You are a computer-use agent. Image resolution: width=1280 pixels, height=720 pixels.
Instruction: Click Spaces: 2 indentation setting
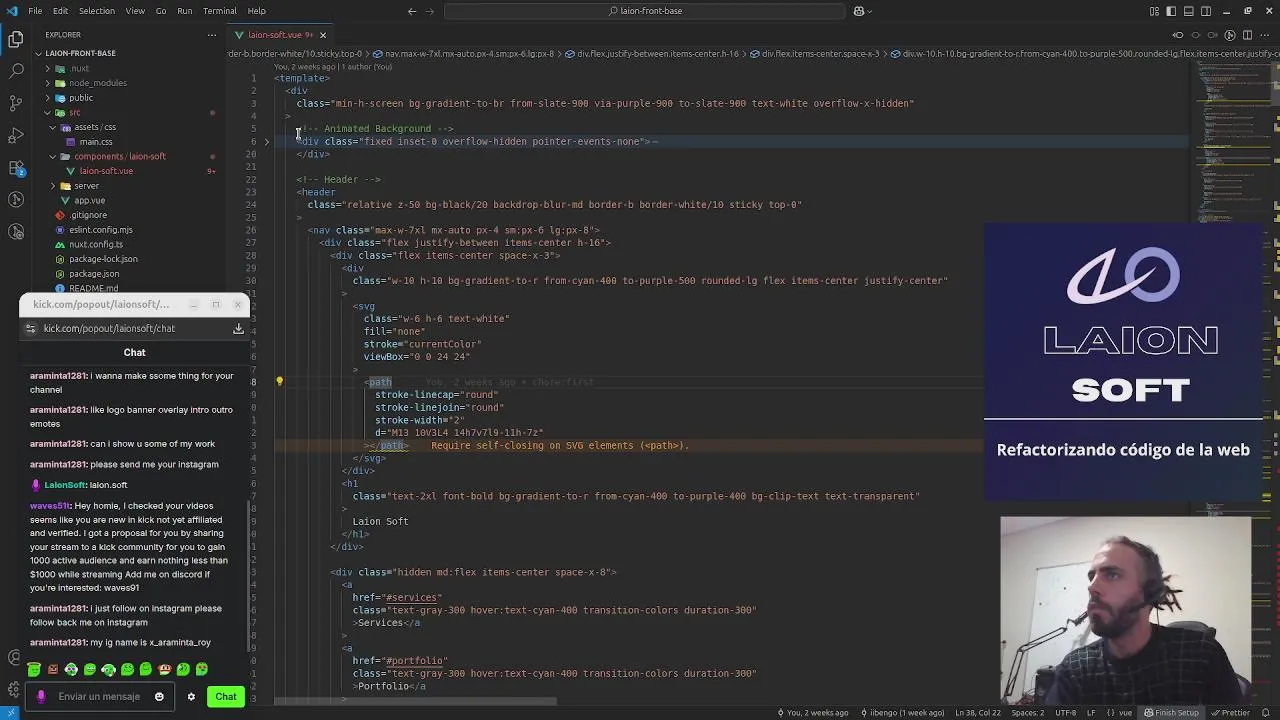(x=1027, y=713)
